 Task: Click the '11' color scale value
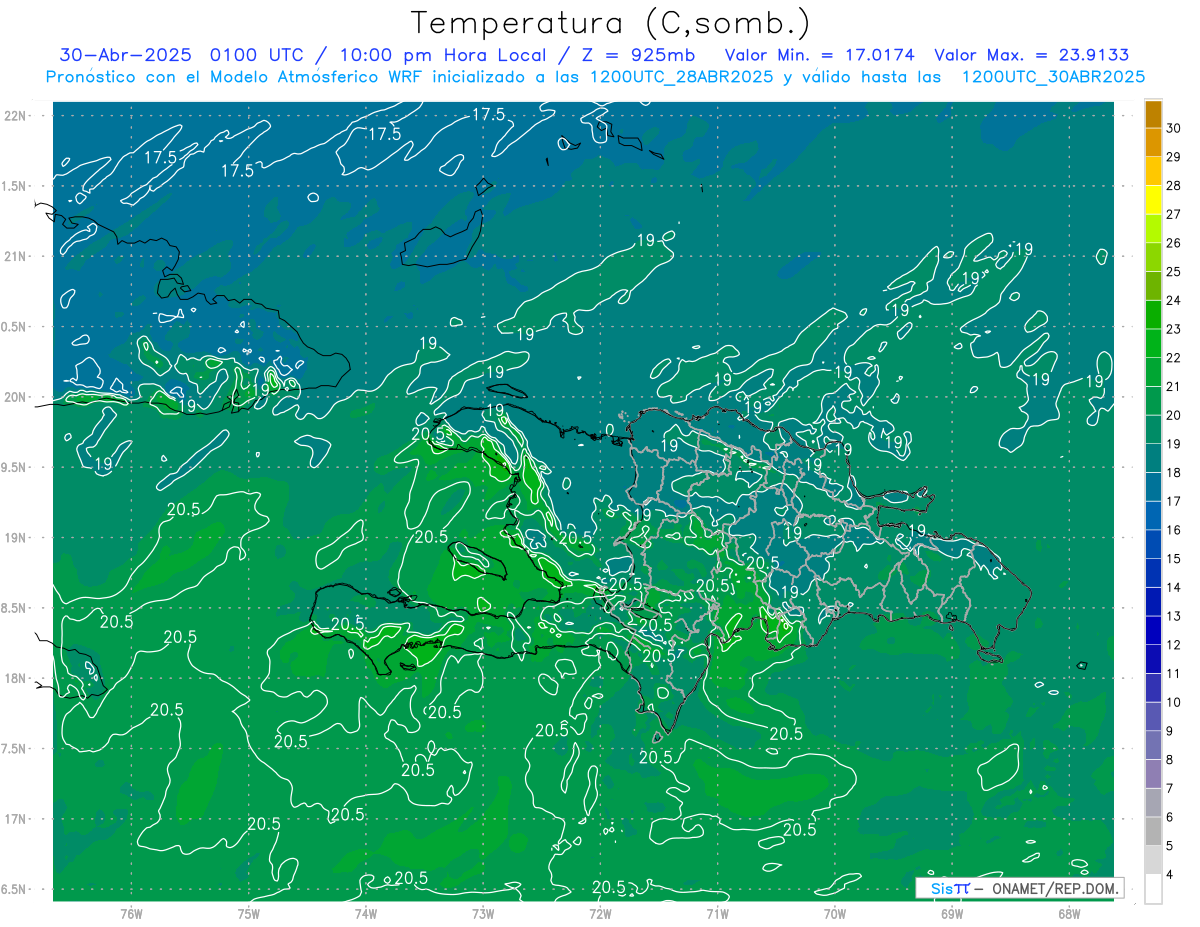point(1175,673)
